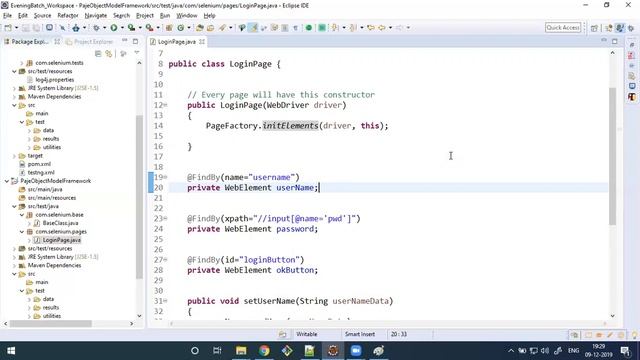This screenshot has width=640, height=360.
Task: Click the New Java Class icon
Action: pos(180,28)
